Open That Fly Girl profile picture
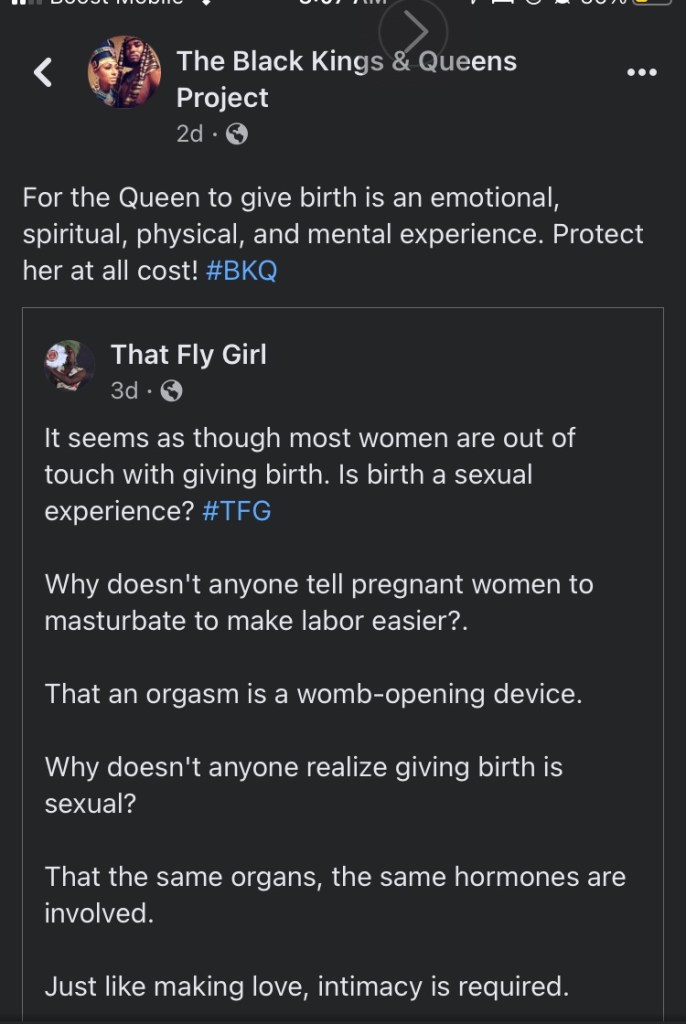 [70, 365]
